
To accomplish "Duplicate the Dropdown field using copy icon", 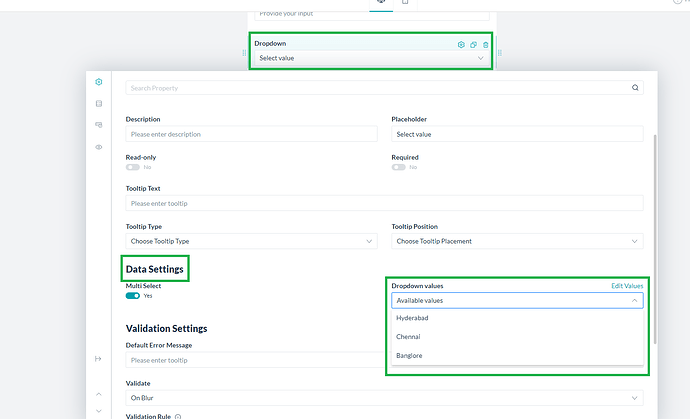I will (474, 45).
